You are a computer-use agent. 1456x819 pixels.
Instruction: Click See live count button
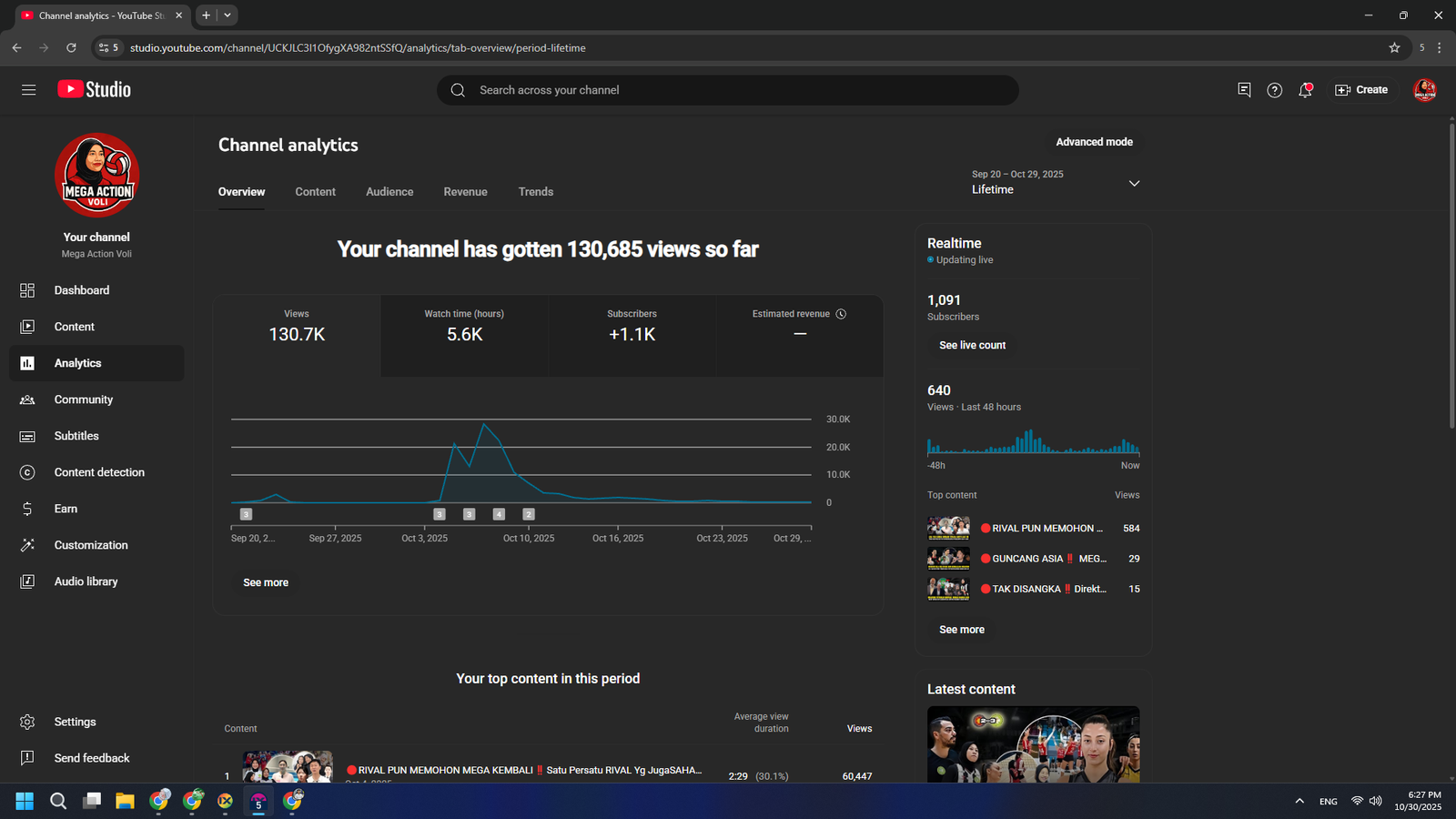tap(972, 346)
